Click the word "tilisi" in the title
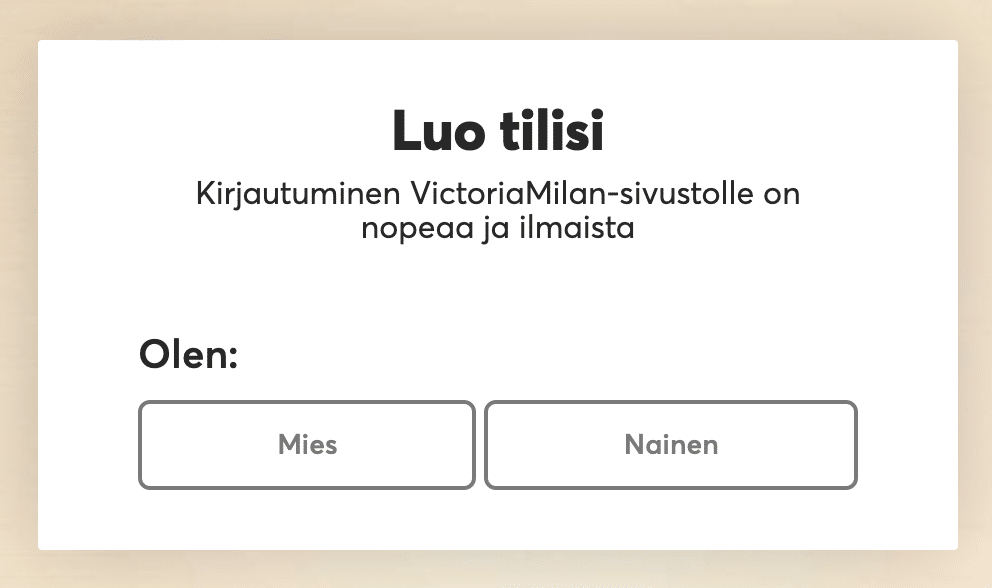992x588 pixels. coord(553,132)
